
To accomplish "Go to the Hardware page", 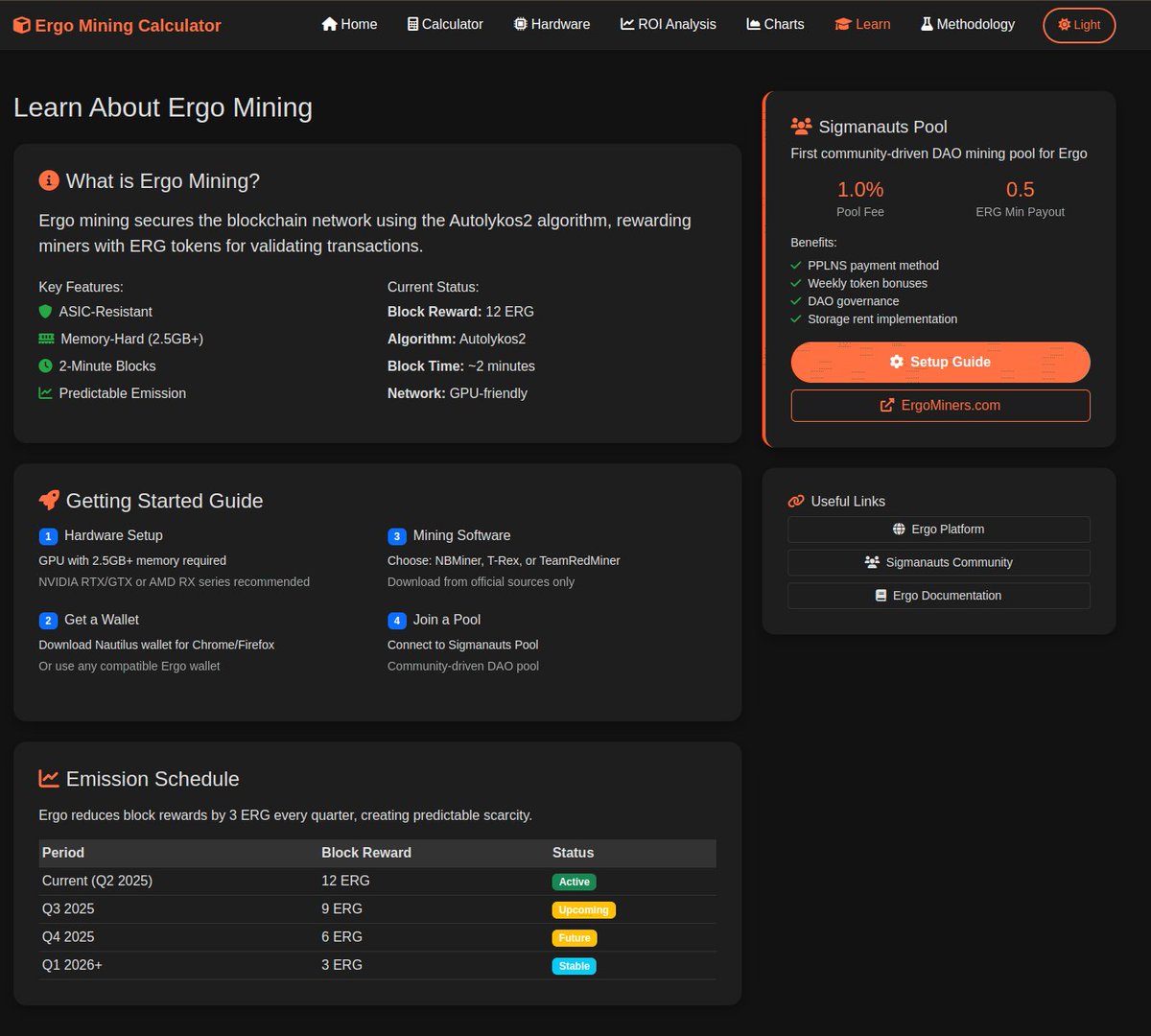I will 552,24.
